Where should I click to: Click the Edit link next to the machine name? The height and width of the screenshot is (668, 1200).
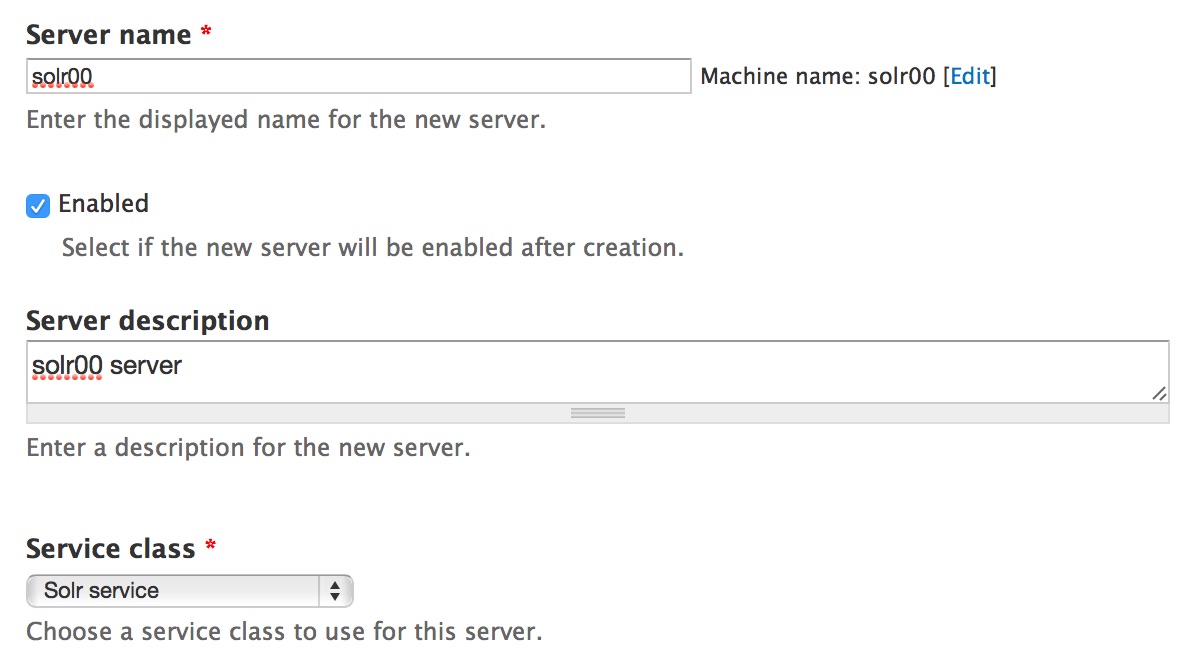click(x=969, y=77)
